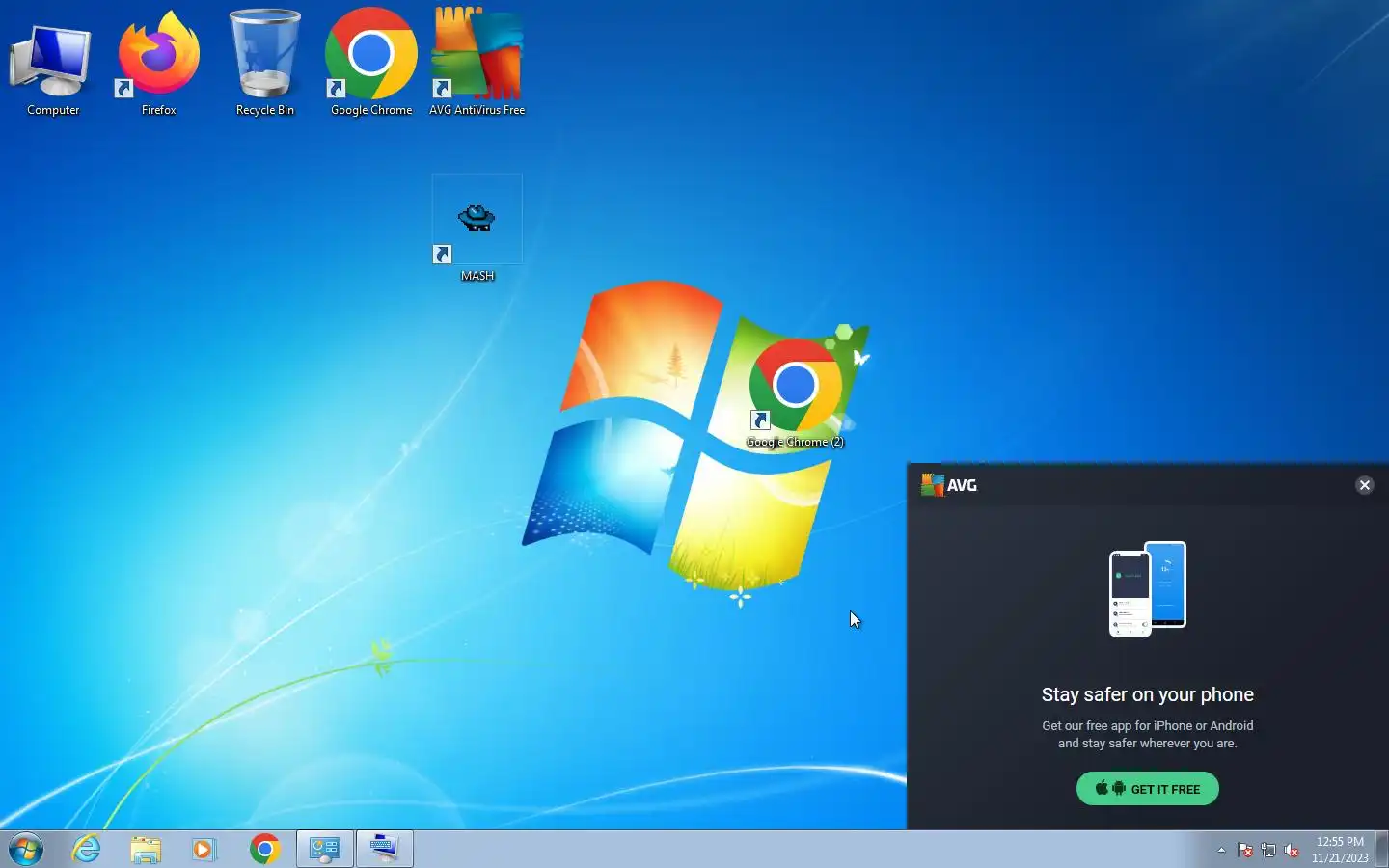Show hidden system tray icons
The height and width of the screenshot is (868, 1389).
tap(1221, 851)
